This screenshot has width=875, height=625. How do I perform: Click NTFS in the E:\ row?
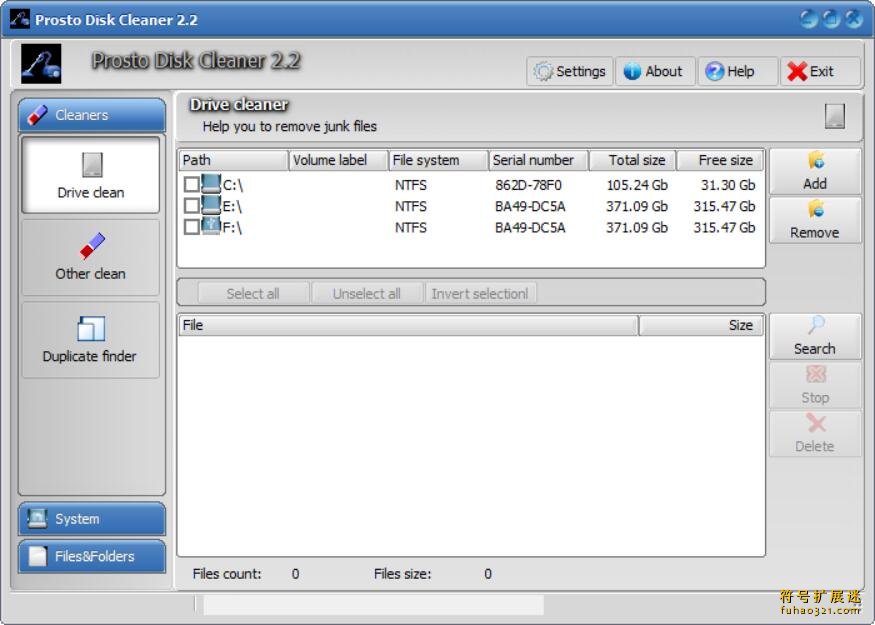point(411,206)
